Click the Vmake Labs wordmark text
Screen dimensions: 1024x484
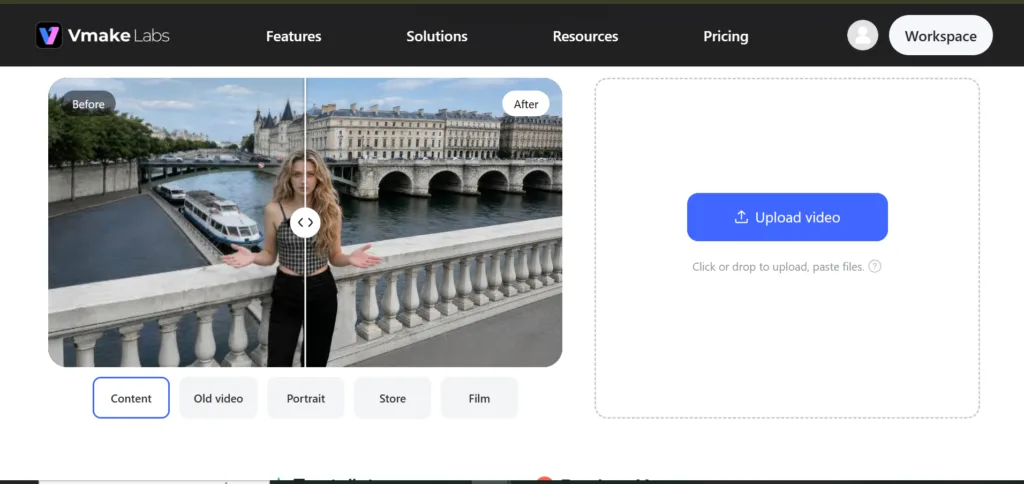[119, 36]
